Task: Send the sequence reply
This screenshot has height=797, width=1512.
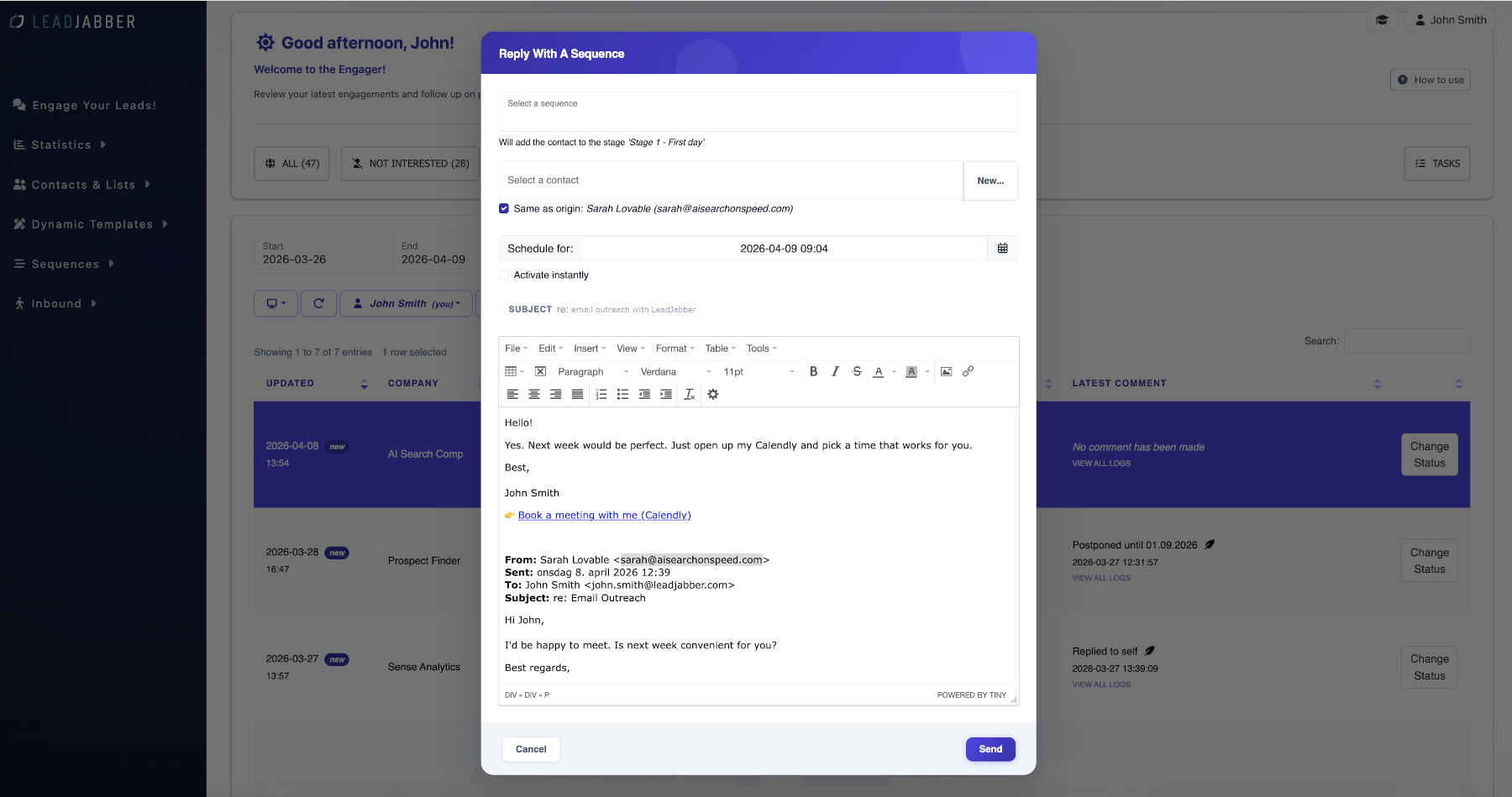Action: click(x=990, y=749)
